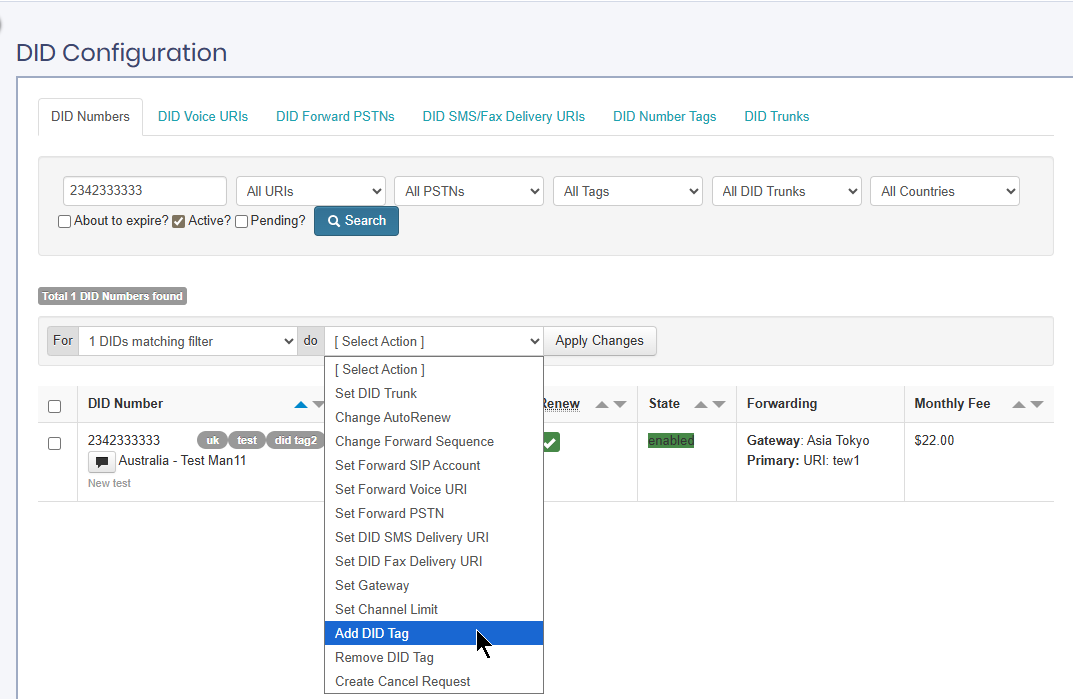Image resolution: width=1073 pixels, height=699 pixels.
Task: Open the comment bubble icon for the DID
Action: pyautogui.click(x=101, y=462)
